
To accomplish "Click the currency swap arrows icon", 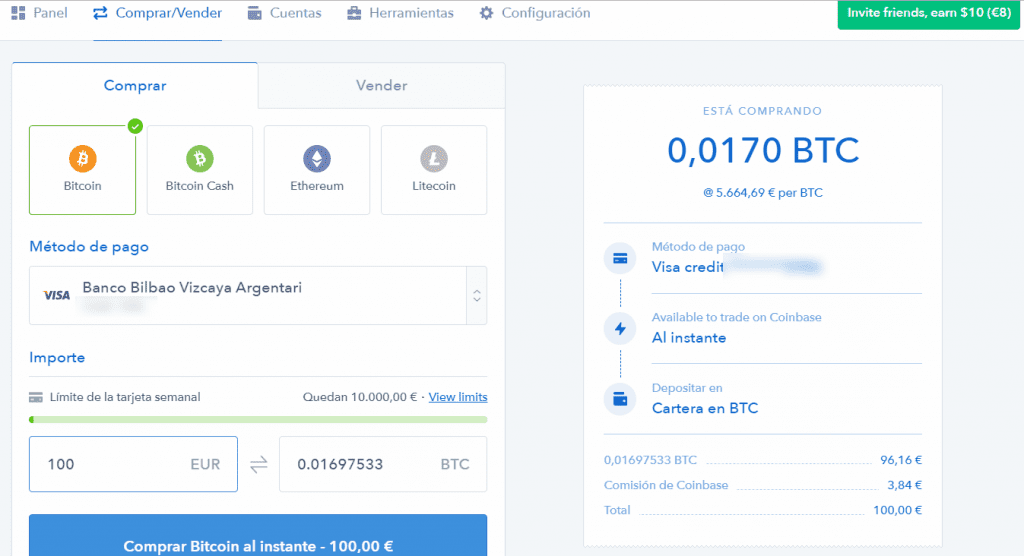I will (x=259, y=465).
